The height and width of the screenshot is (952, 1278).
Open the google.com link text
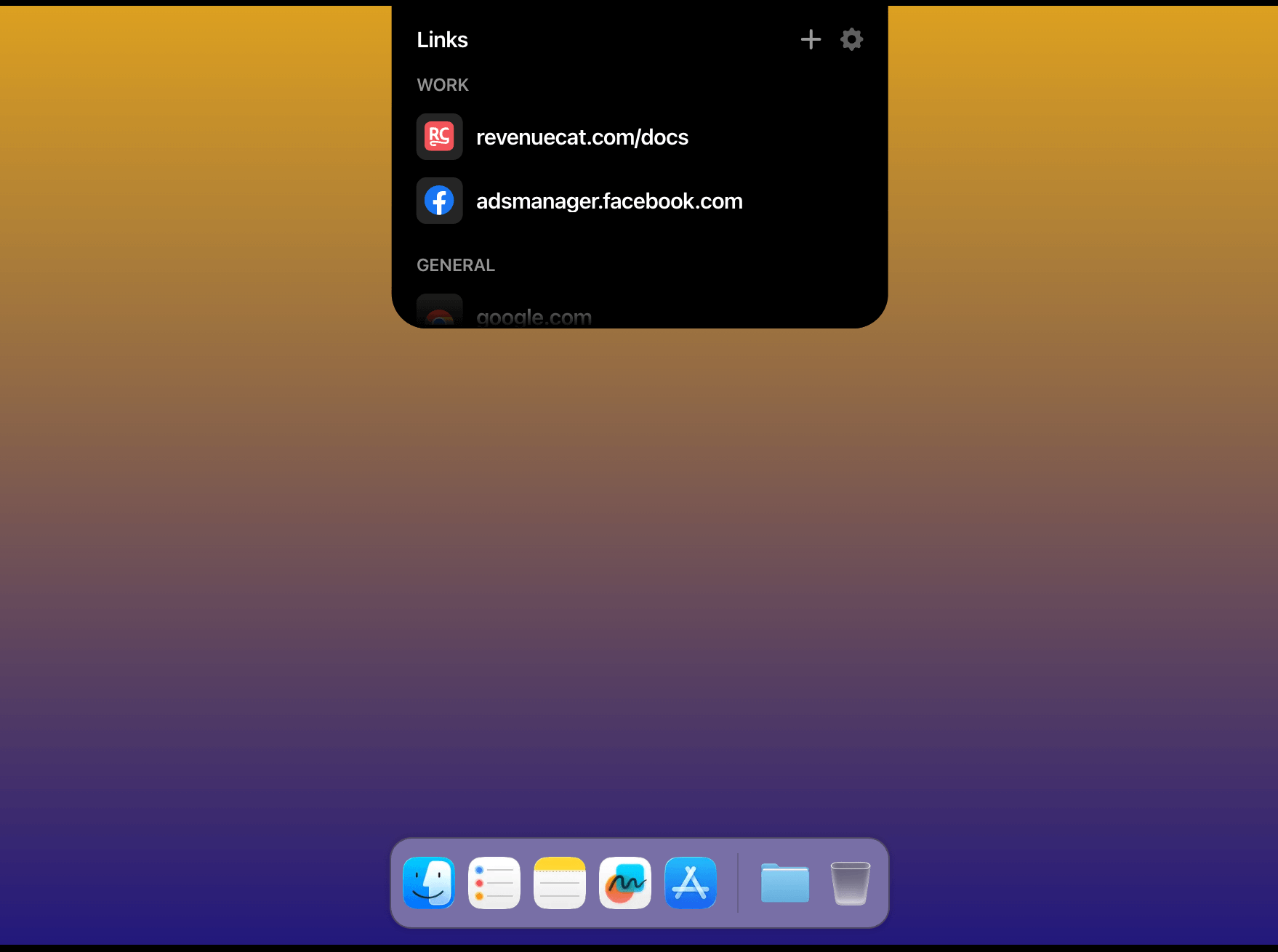(x=534, y=318)
